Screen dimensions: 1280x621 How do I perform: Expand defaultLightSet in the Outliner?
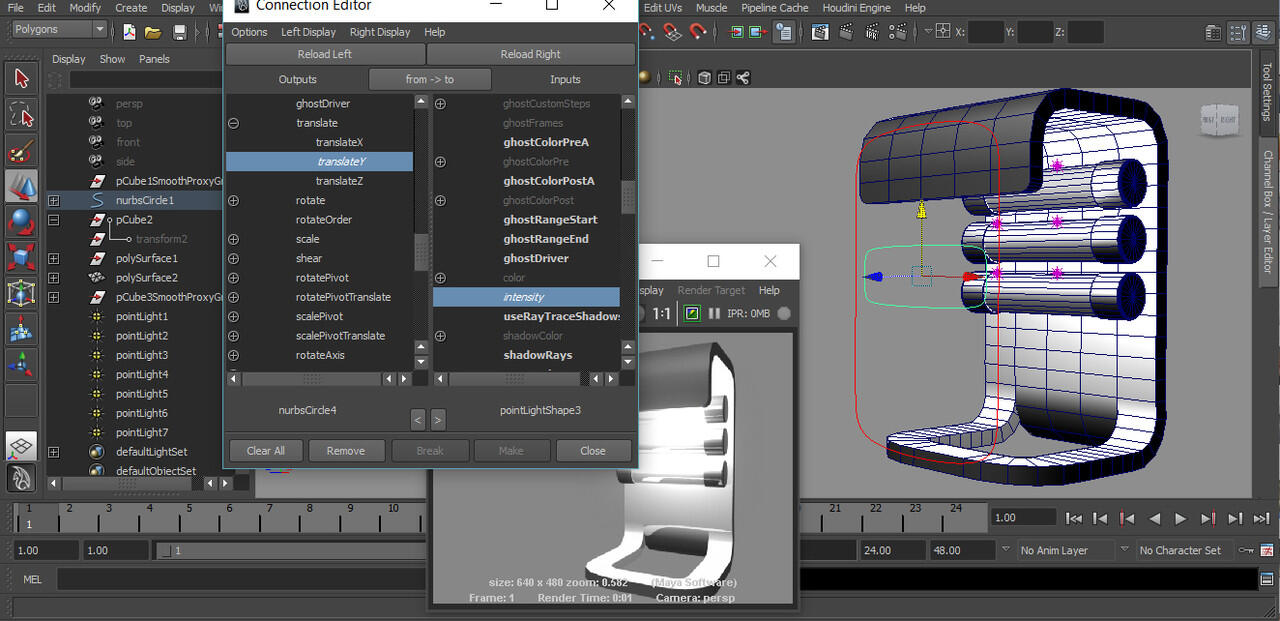pos(53,452)
